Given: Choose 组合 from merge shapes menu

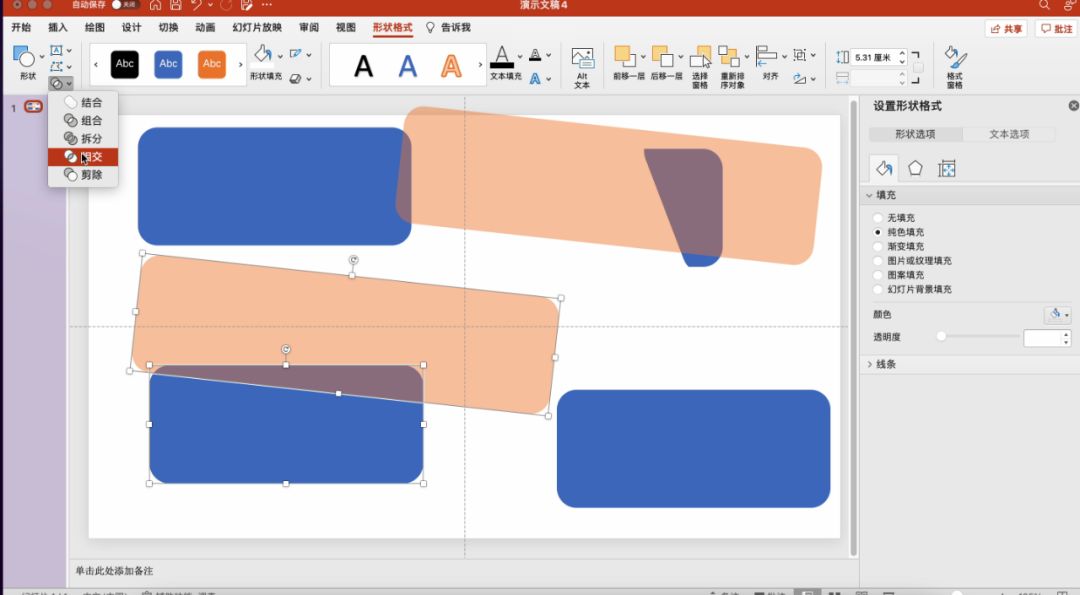Looking at the screenshot, I should pos(83,121).
